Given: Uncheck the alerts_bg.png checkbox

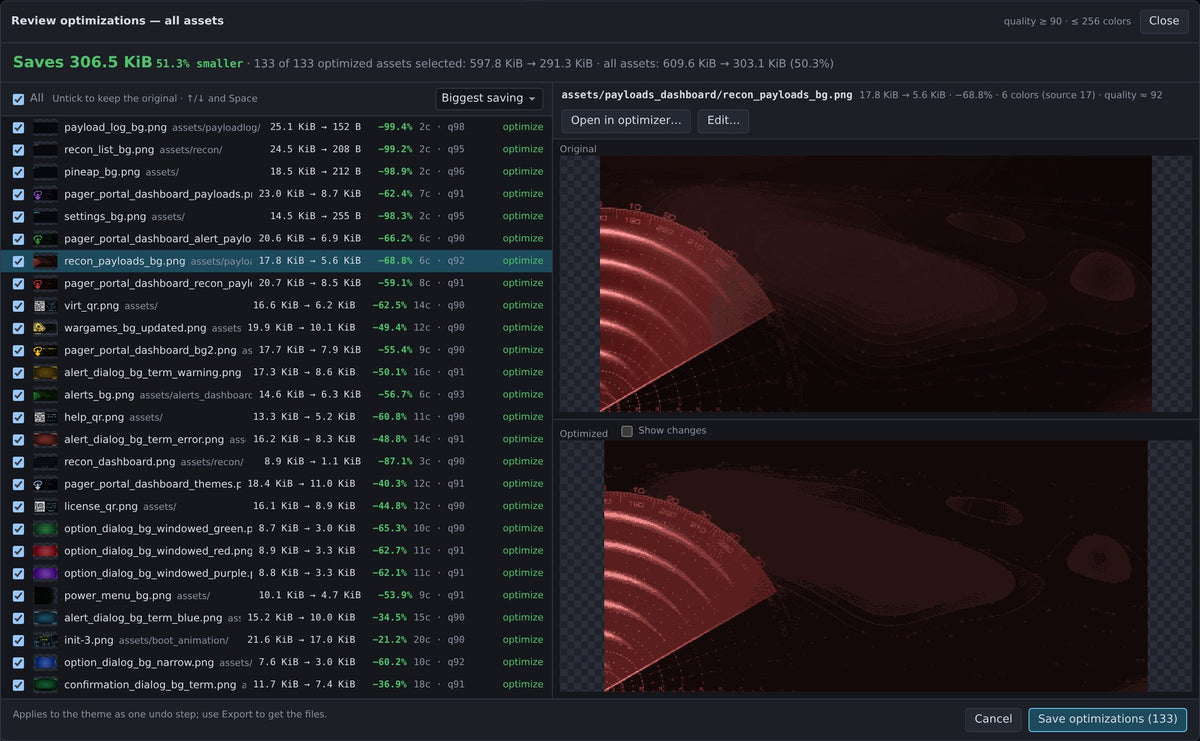Looking at the screenshot, I should click(x=18, y=395).
